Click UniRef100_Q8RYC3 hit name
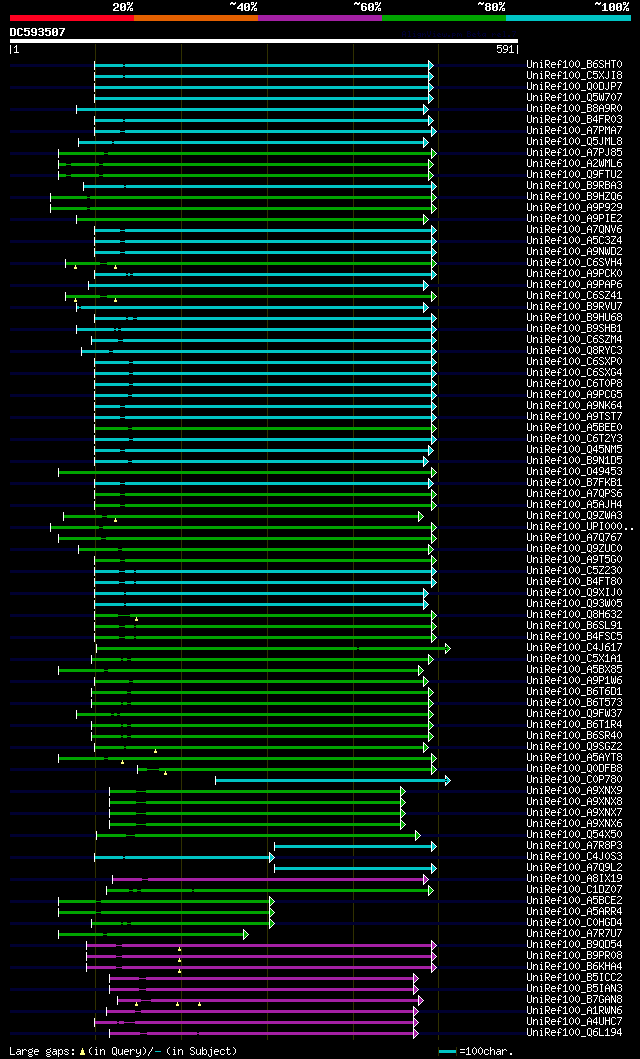640x1059 pixels. pos(575,351)
